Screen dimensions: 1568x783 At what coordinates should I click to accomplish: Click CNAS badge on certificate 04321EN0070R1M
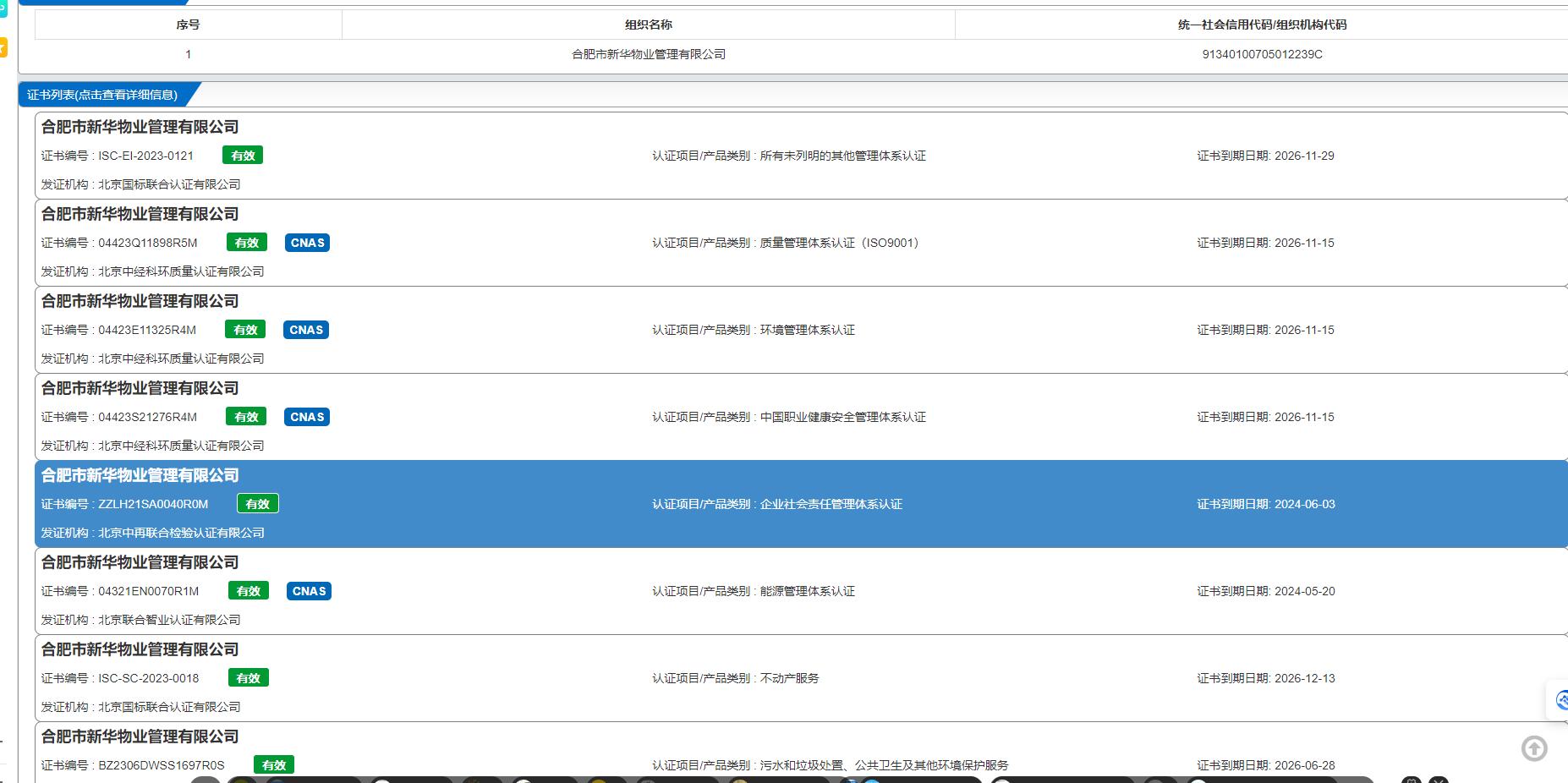(x=309, y=591)
